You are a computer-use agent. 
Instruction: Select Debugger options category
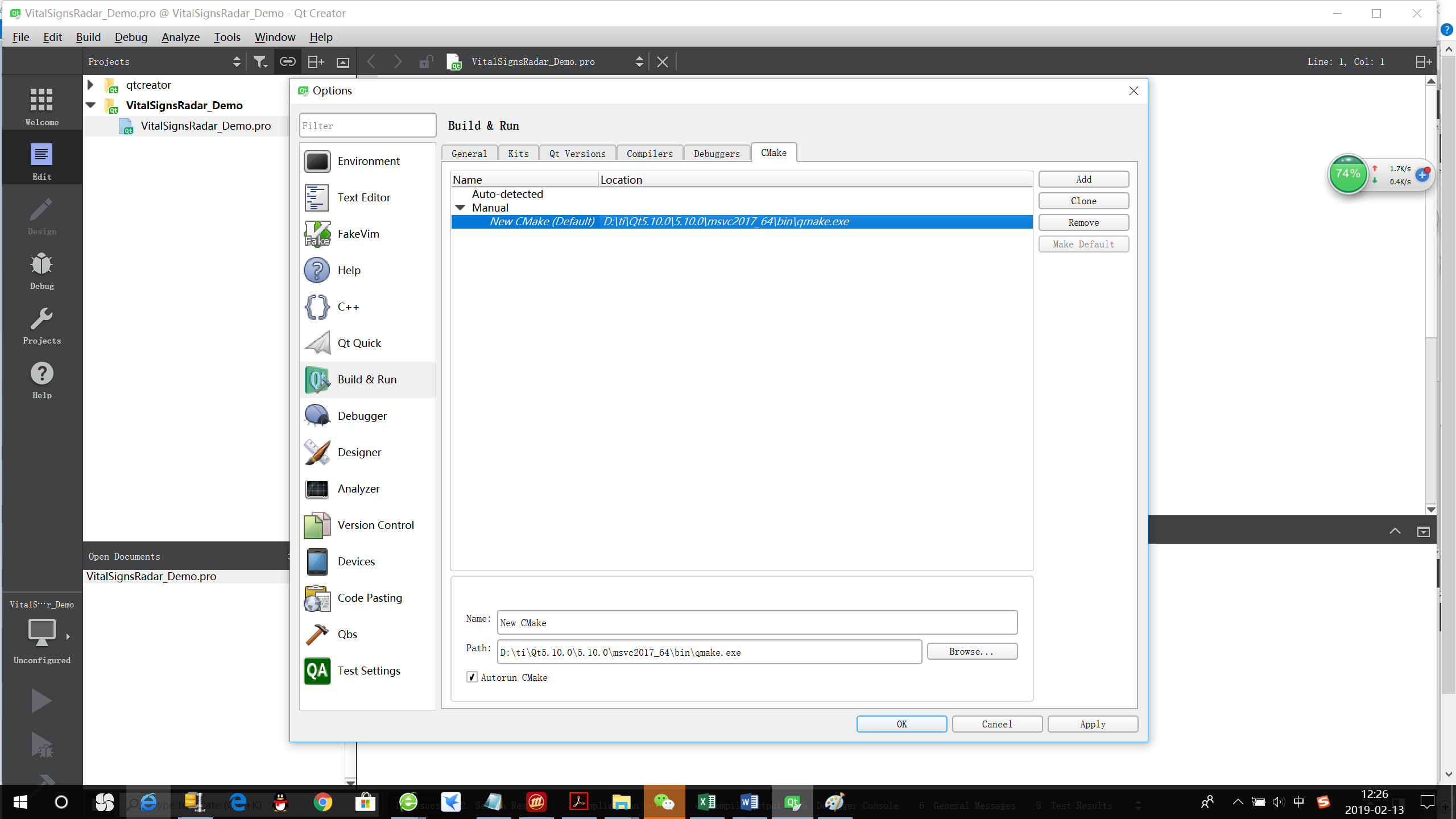[367, 416]
